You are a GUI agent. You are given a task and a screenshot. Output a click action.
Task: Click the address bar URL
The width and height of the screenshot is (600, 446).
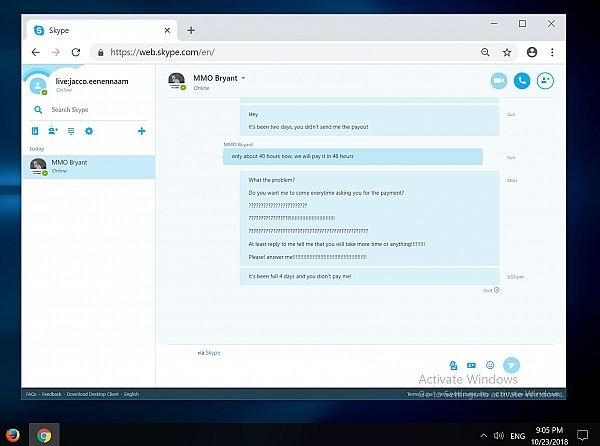(x=163, y=52)
